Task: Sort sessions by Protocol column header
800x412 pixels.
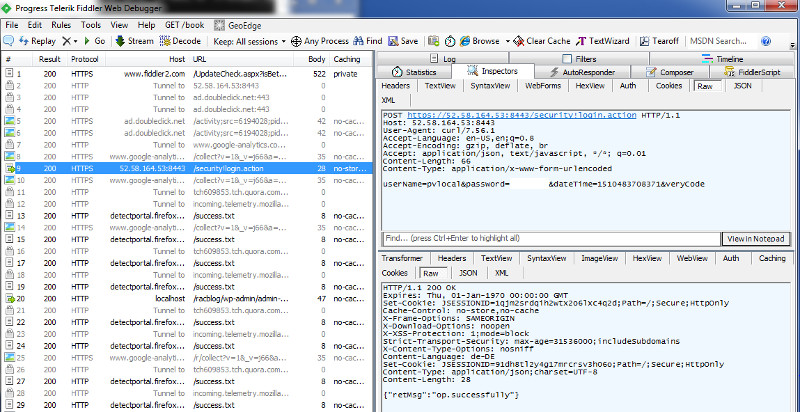Action: [84, 59]
